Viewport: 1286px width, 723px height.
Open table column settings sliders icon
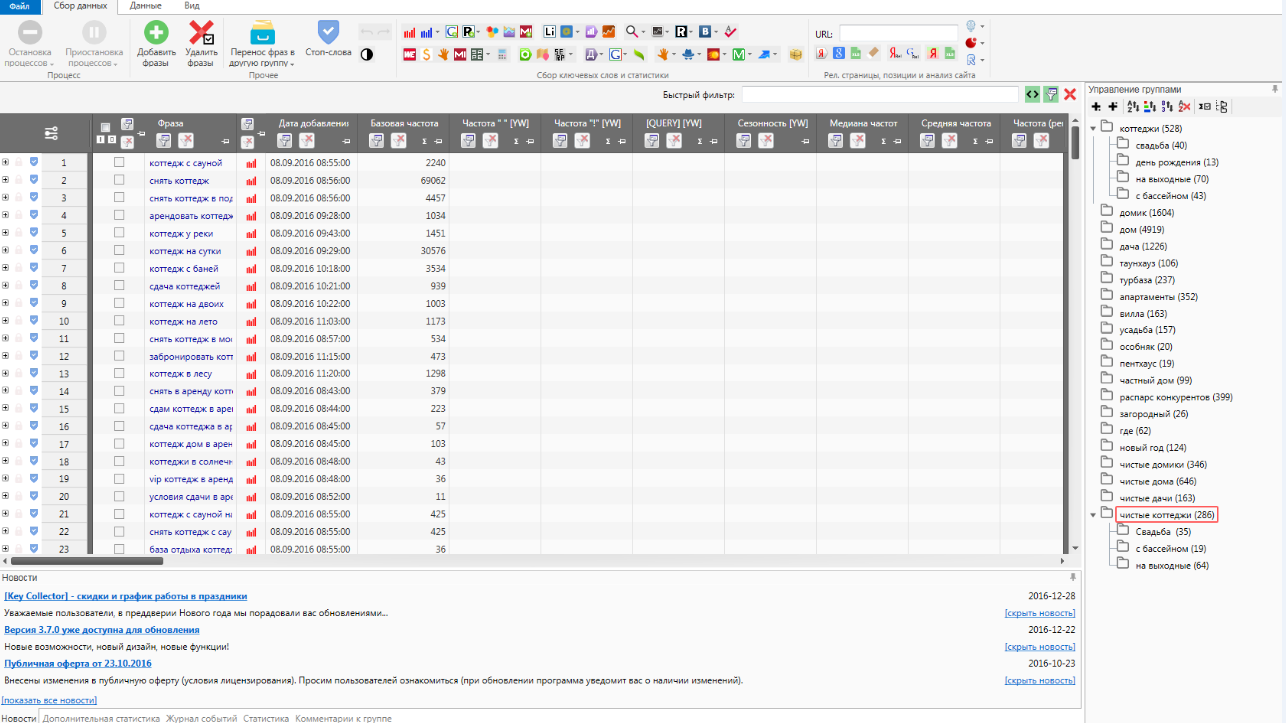coord(52,133)
